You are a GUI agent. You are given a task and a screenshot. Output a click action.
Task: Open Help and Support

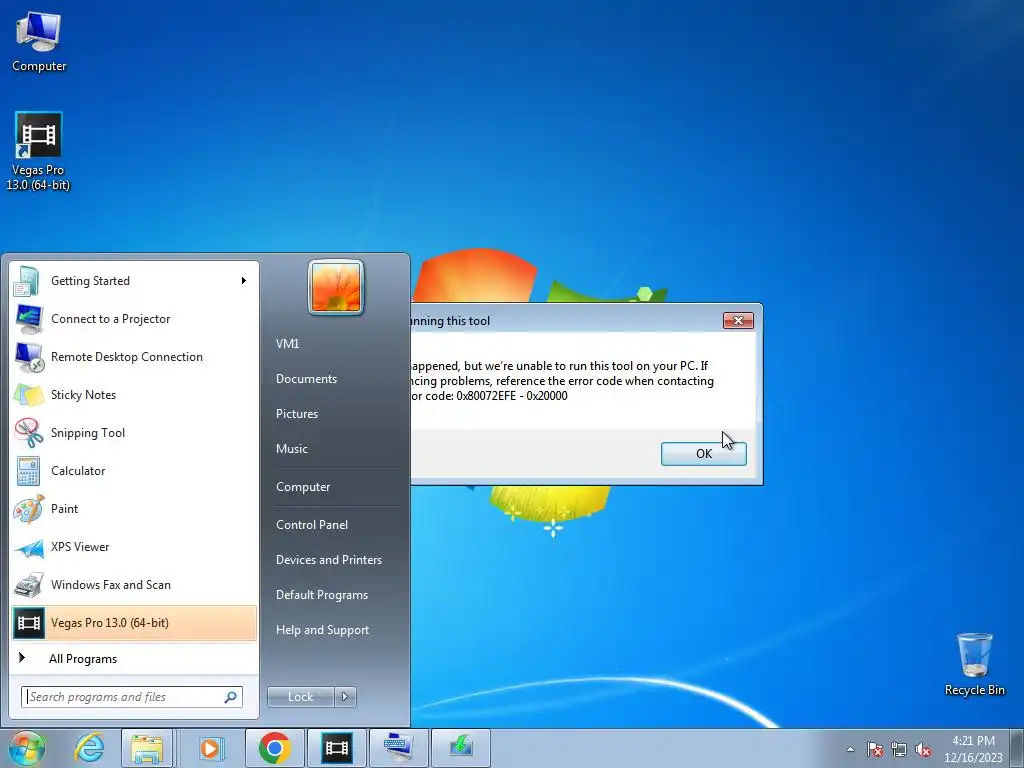click(323, 630)
